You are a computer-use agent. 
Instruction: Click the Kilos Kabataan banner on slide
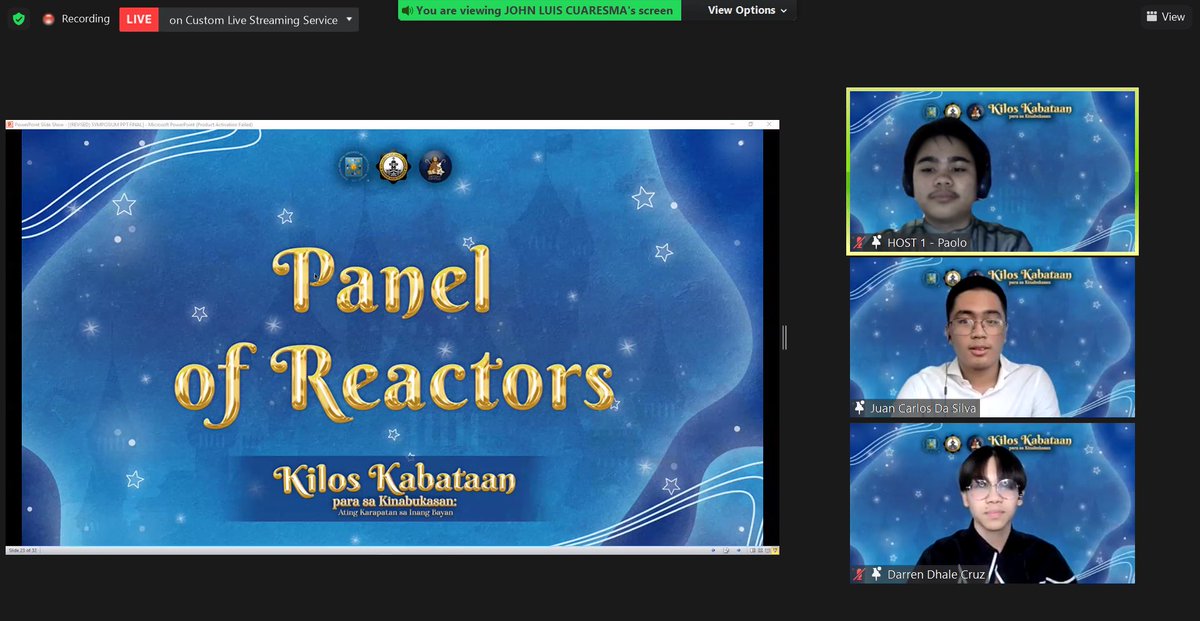[x=394, y=489]
